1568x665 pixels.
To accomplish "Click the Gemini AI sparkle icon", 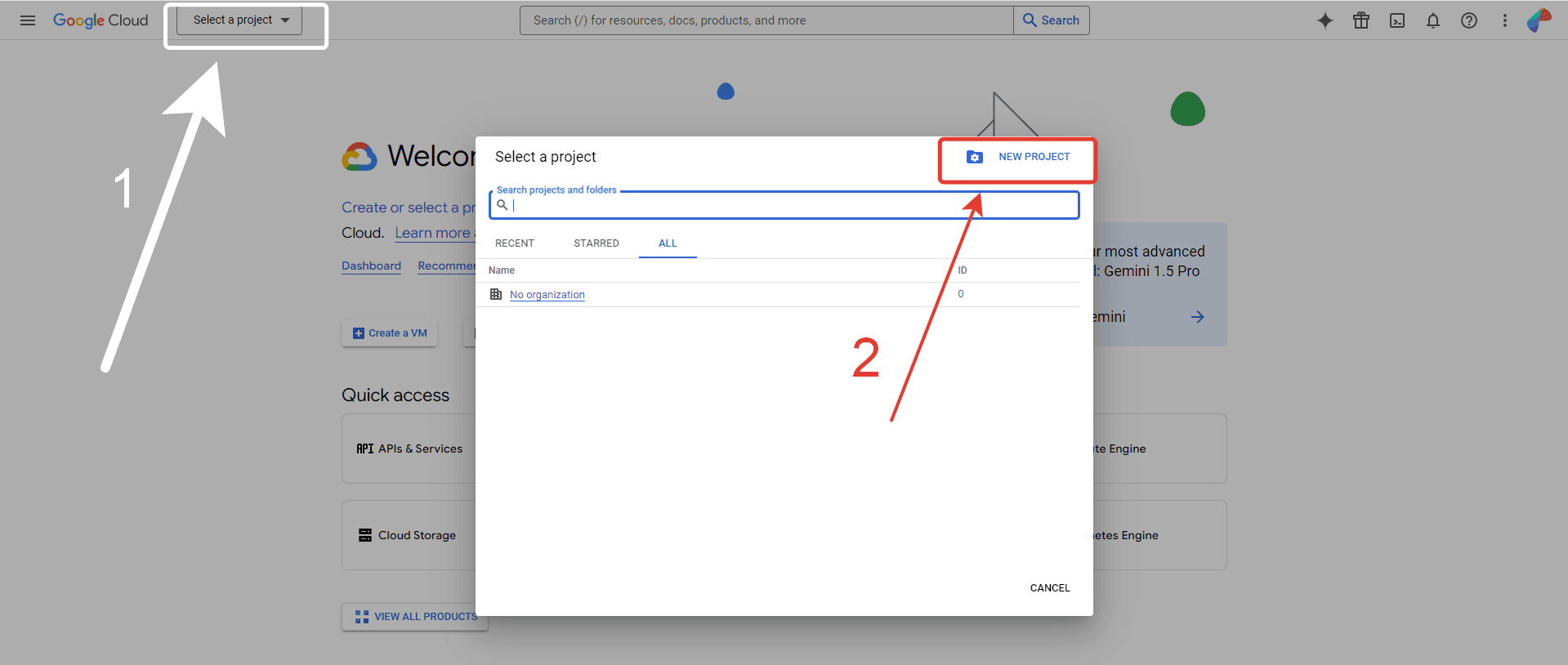I will pos(1325,20).
